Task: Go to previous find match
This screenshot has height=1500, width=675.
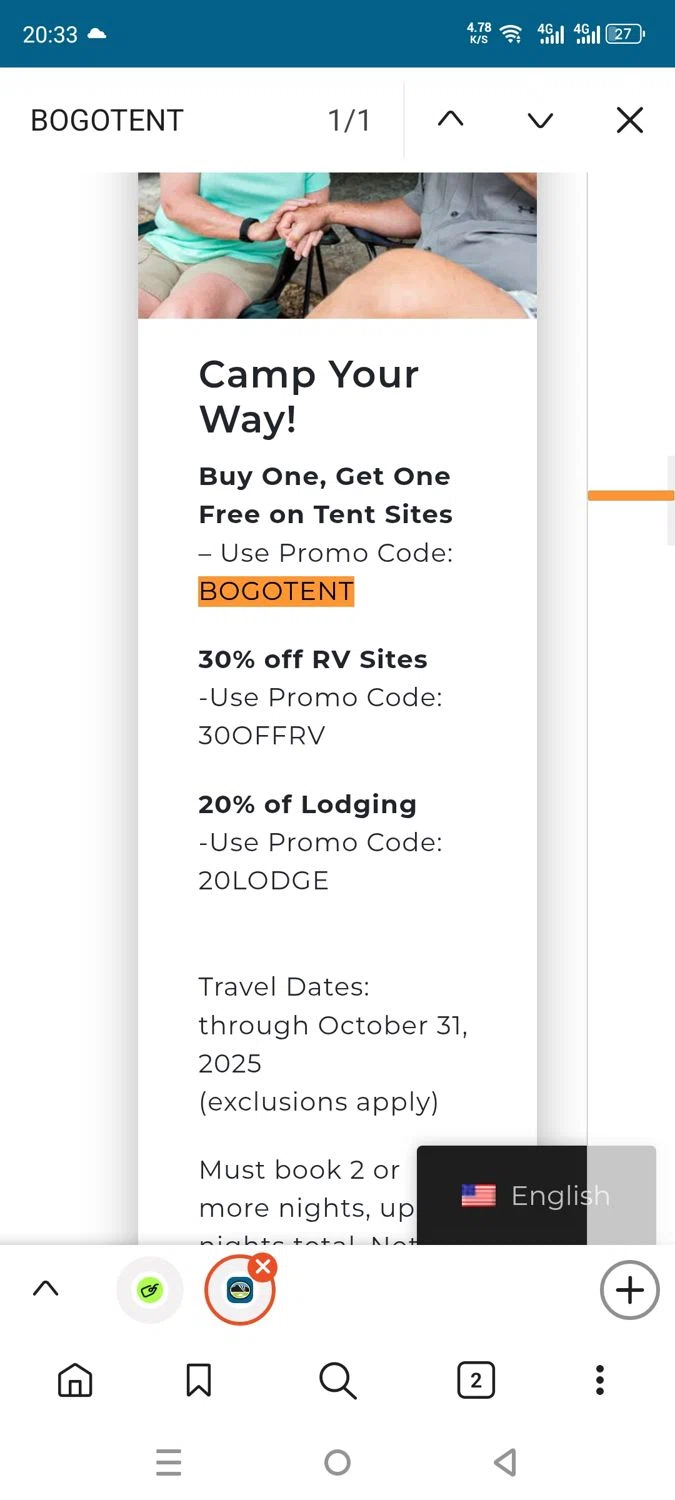Action: coord(451,120)
